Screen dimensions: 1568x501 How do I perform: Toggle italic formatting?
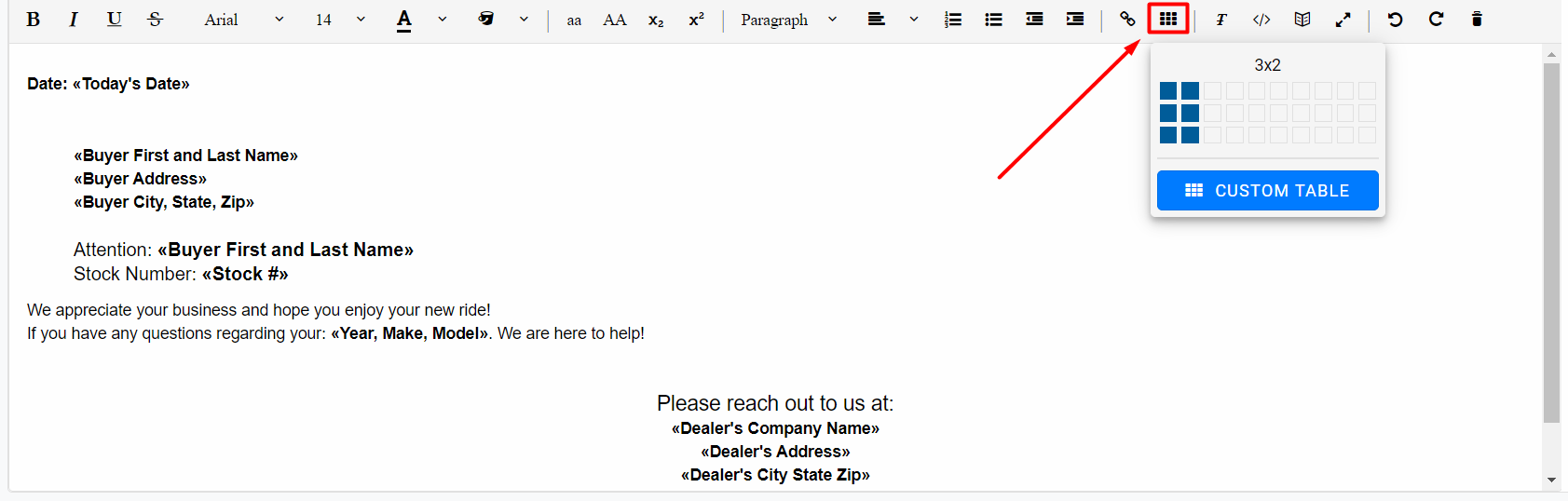point(74,20)
